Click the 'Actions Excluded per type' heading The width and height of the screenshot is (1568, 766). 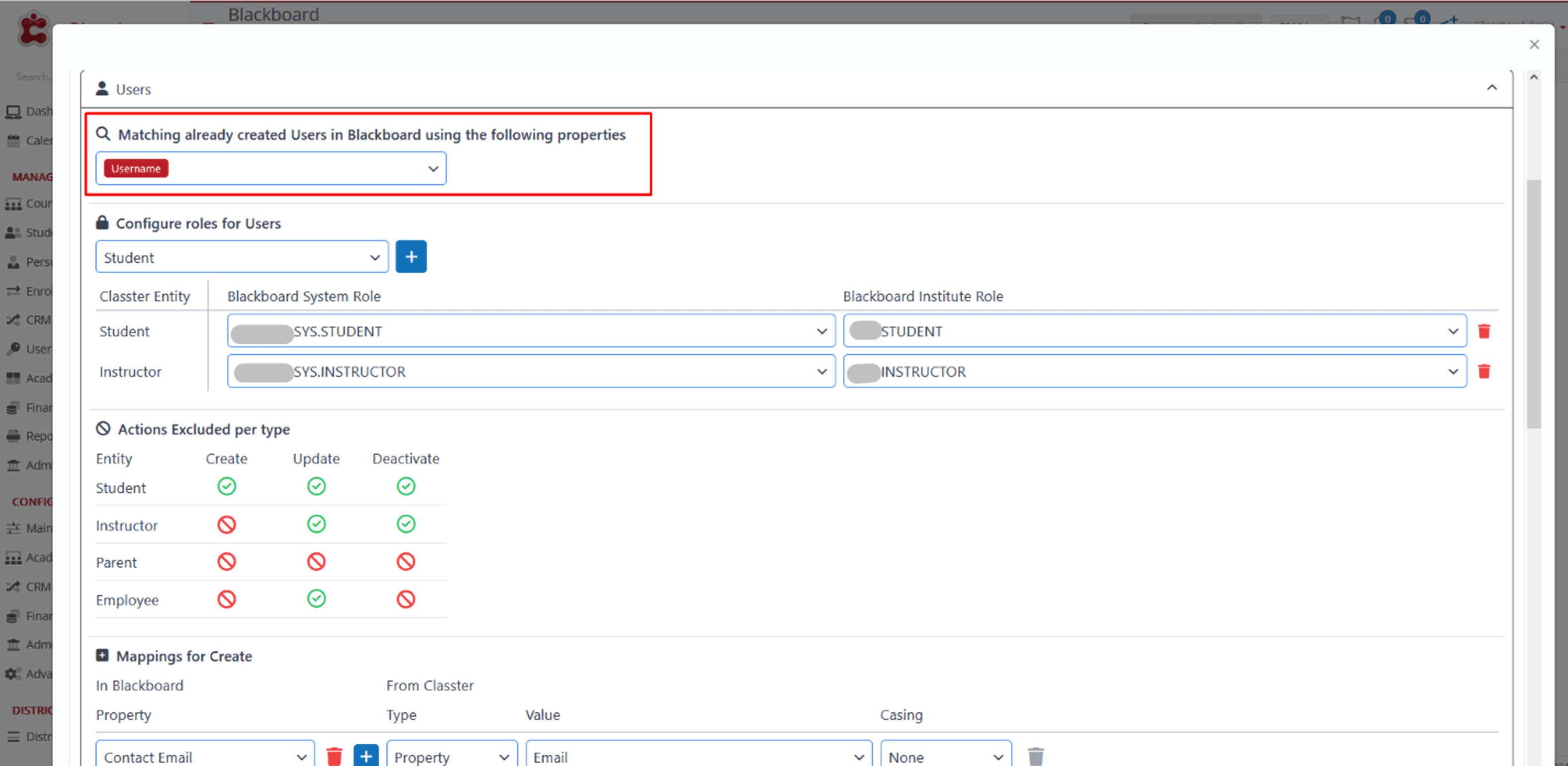coord(204,430)
